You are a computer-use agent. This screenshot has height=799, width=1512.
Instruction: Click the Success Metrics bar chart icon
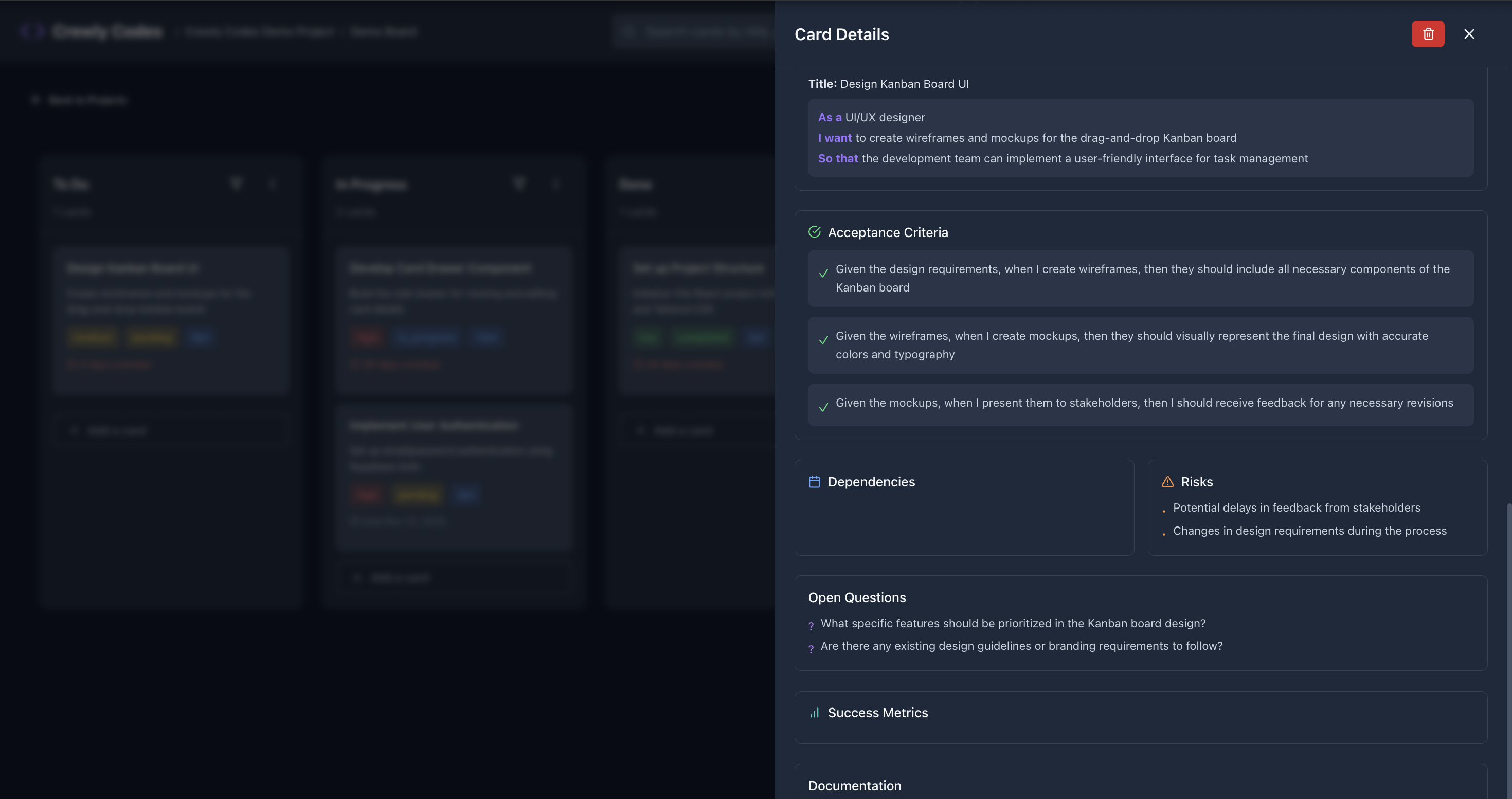pos(814,713)
